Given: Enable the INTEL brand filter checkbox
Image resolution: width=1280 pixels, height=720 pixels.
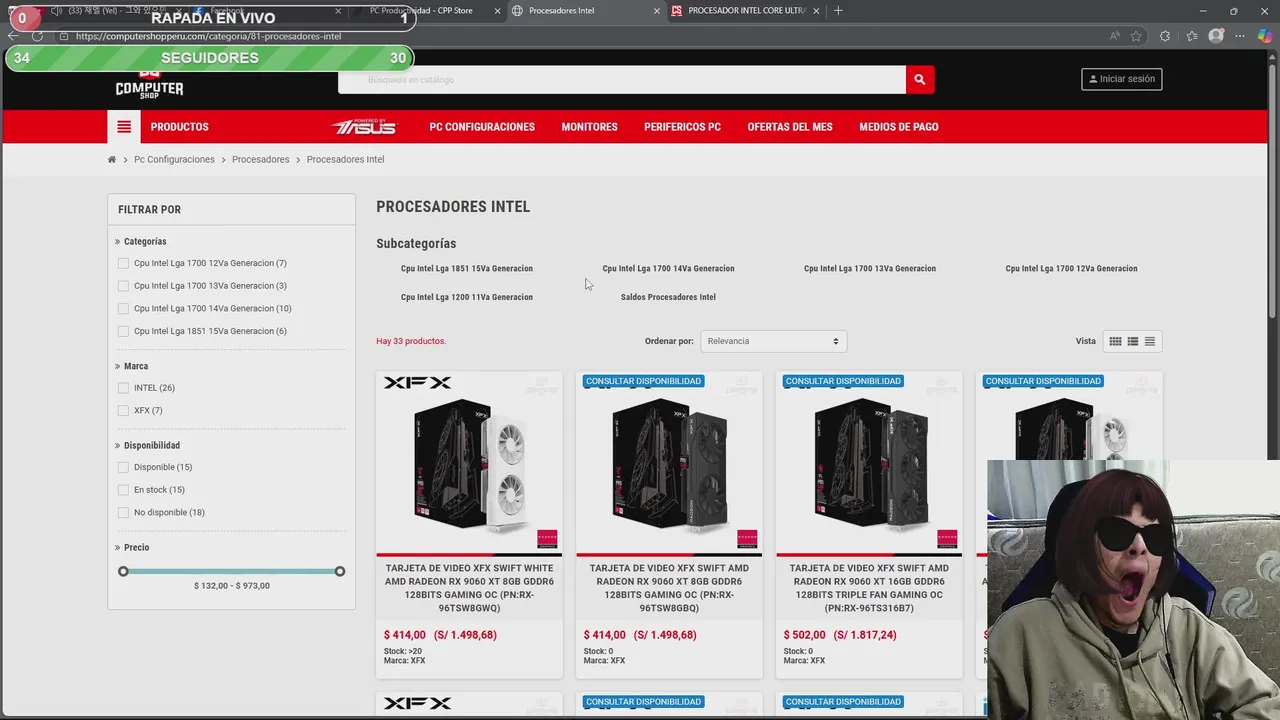Looking at the screenshot, I should click(x=123, y=388).
